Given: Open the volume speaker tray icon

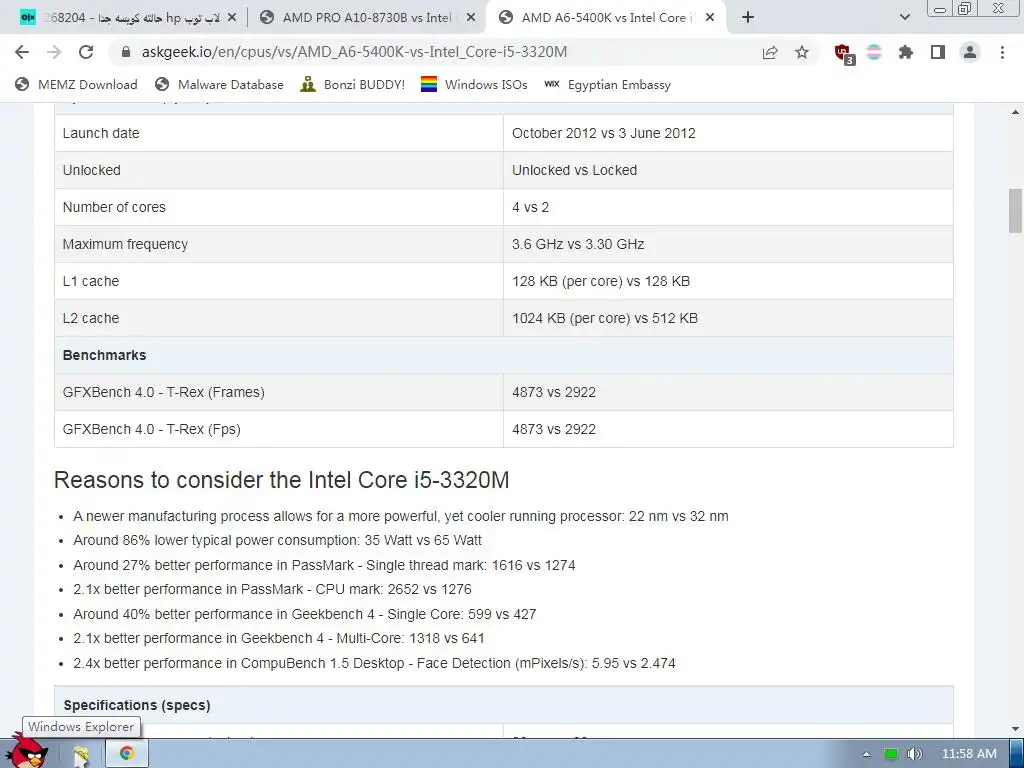Looking at the screenshot, I should [x=915, y=754].
